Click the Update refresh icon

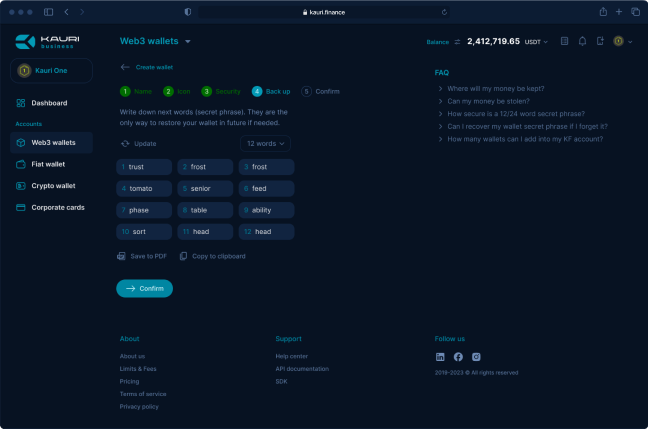(x=125, y=144)
